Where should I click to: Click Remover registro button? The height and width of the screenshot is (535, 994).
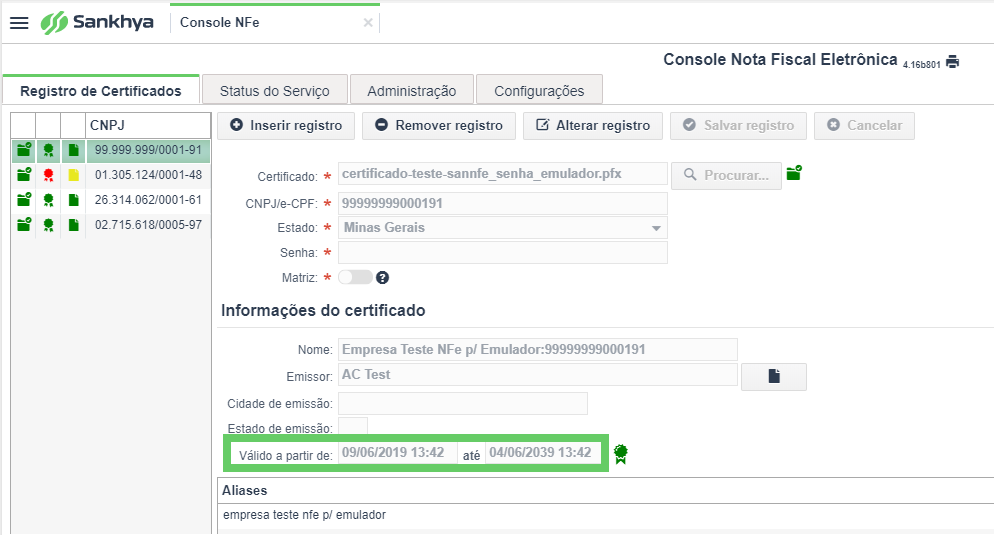coord(439,126)
